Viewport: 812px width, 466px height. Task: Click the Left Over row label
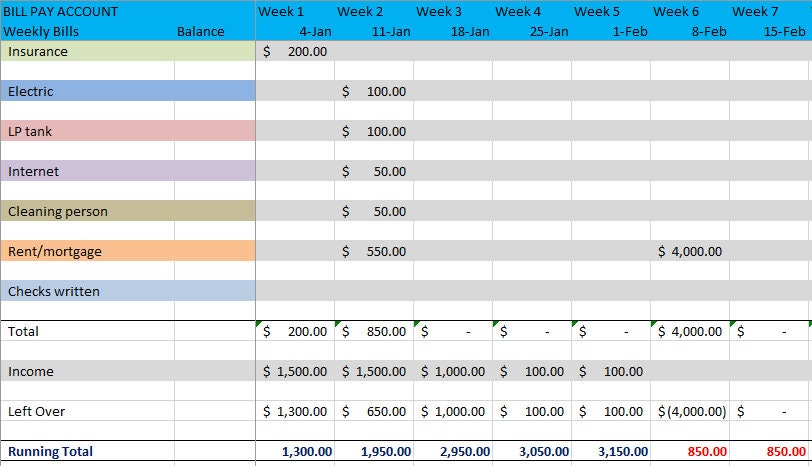click(36, 411)
